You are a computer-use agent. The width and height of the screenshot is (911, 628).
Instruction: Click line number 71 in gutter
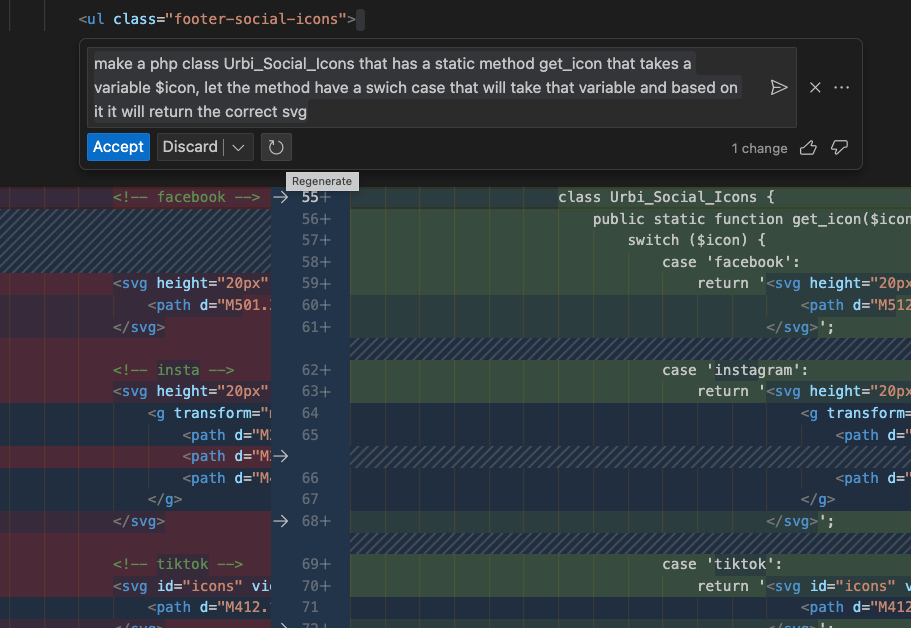pos(310,607)
